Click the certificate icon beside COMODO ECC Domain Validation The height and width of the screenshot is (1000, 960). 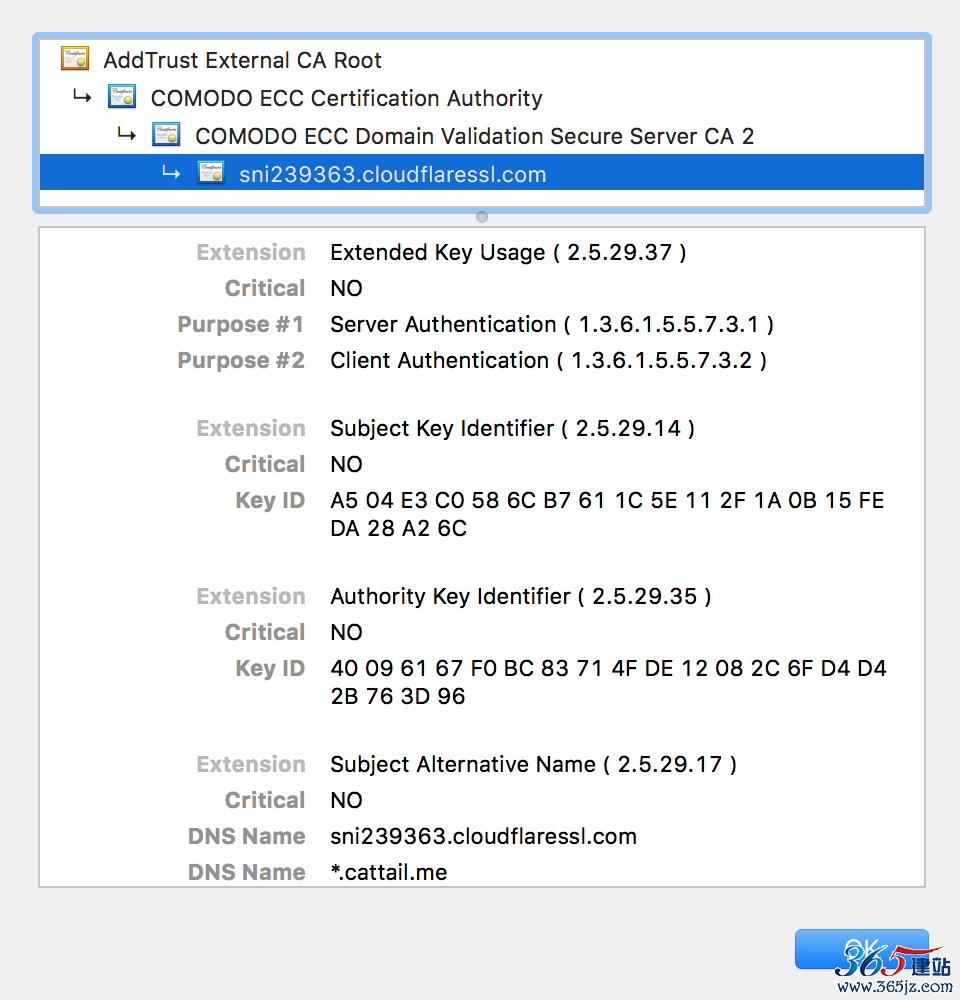pos(166,135)
